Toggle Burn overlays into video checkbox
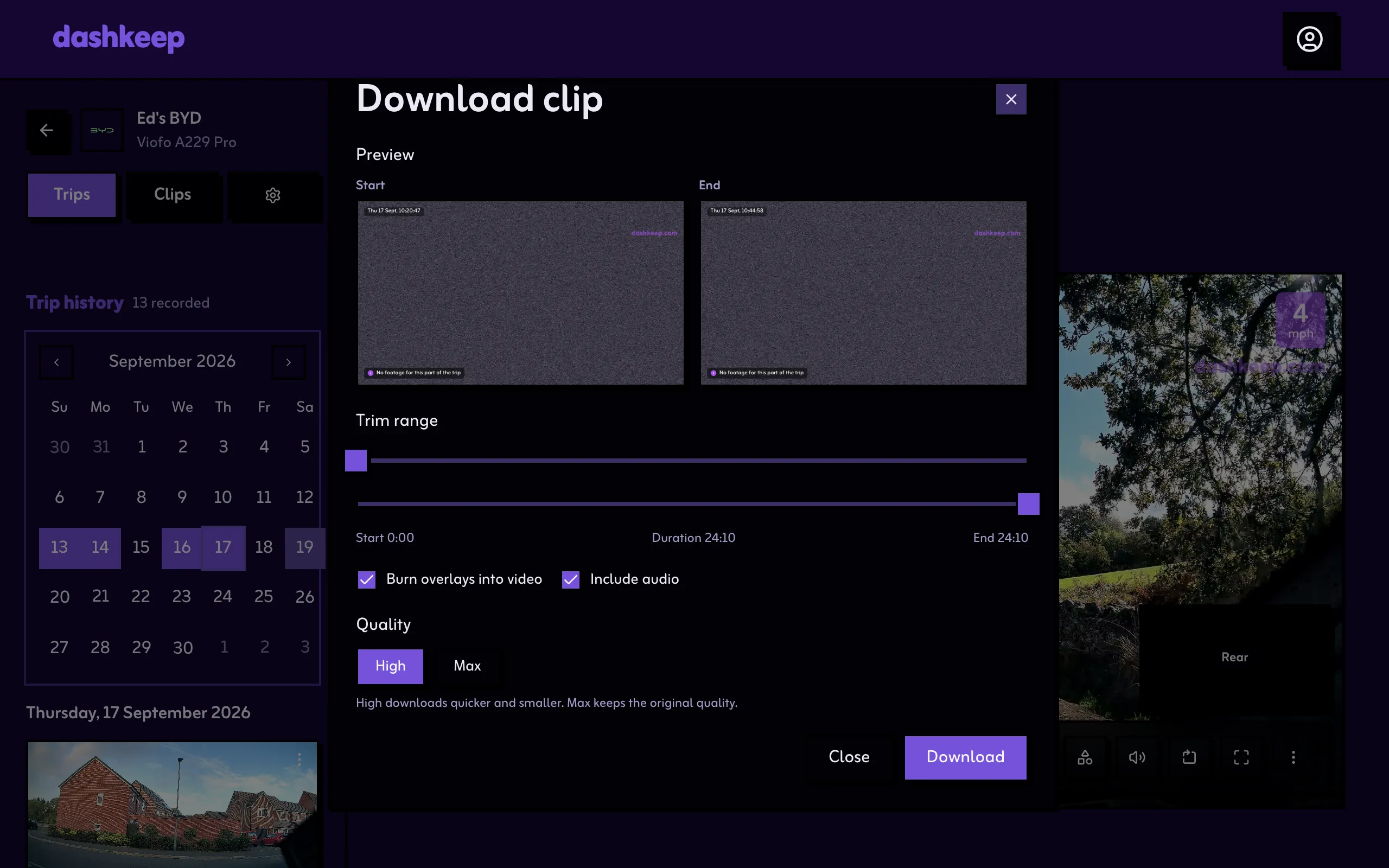Image resolution: width=1389 pixels, height=868 pixels. click(x=367, y=579)
